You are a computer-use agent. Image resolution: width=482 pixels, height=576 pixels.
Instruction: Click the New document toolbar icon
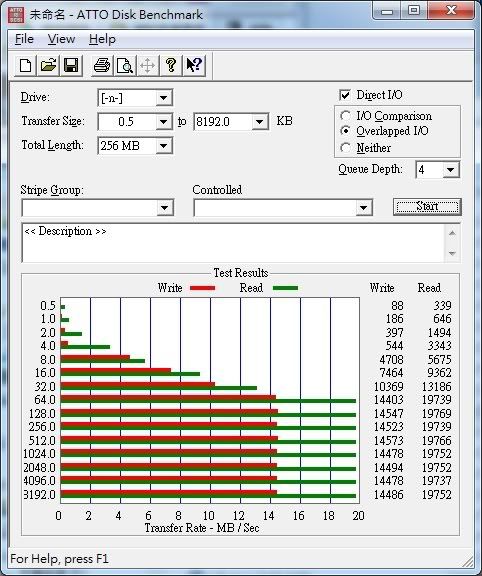pyautogui.click(x=25, y=65)
